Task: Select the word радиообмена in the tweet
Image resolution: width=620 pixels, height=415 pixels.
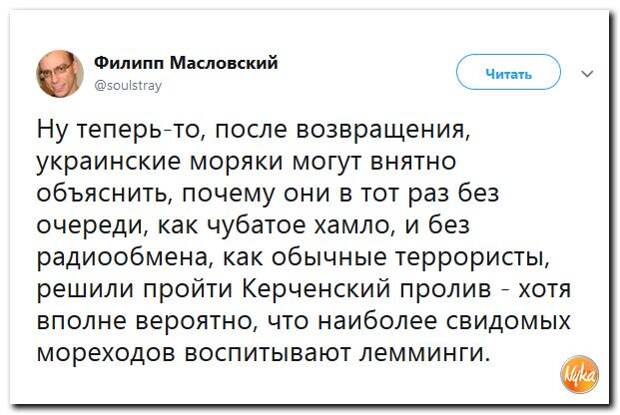Action: pos(122,257)
